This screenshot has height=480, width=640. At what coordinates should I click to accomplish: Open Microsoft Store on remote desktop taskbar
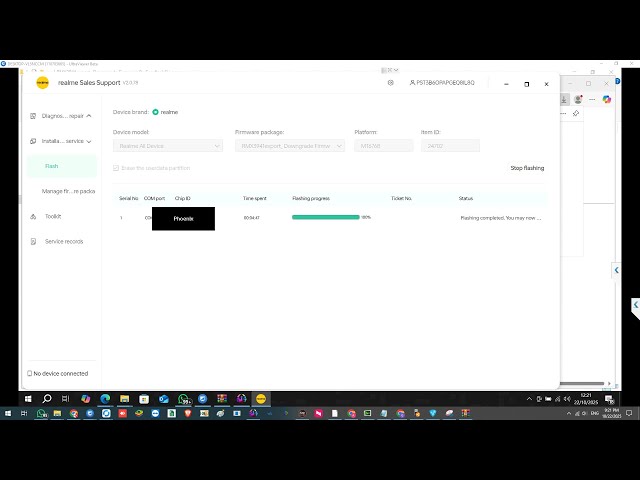pos(144,398)
